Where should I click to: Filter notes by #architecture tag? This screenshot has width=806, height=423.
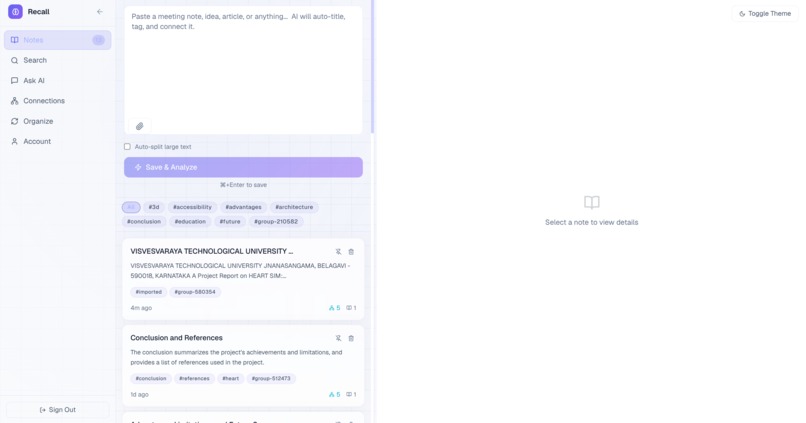tap(294, 207)
